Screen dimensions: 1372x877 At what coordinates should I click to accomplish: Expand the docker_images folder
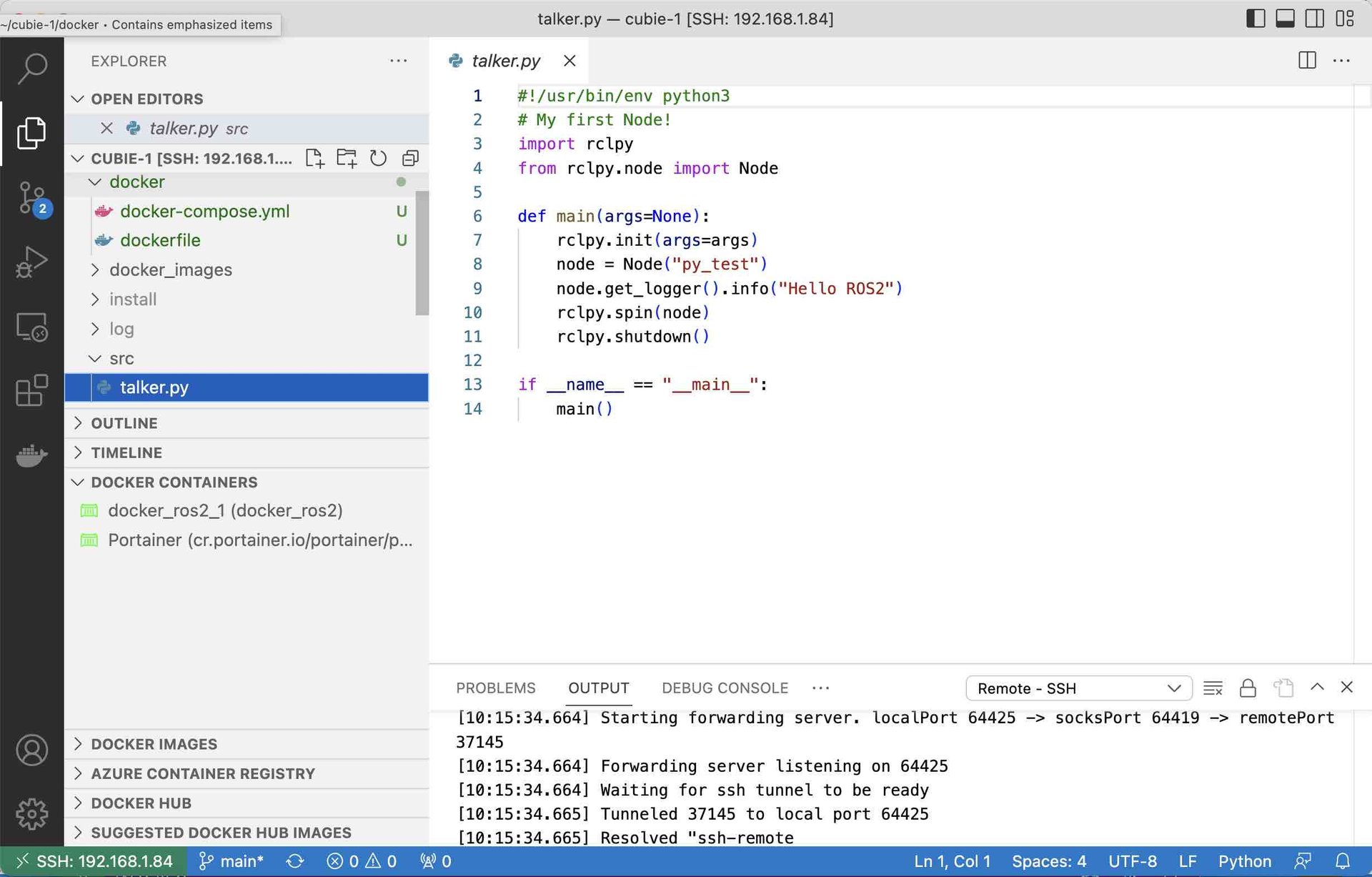click(171, 269)
